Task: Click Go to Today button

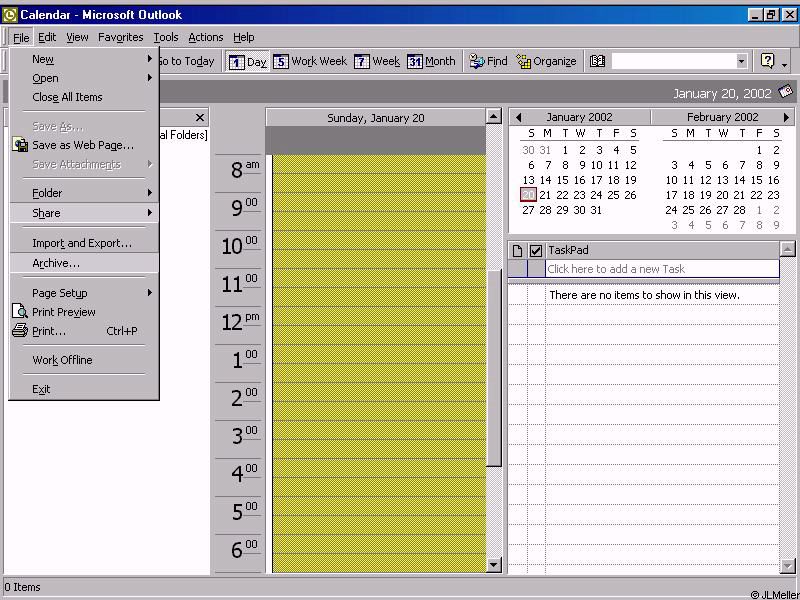Action: point(187,61)
